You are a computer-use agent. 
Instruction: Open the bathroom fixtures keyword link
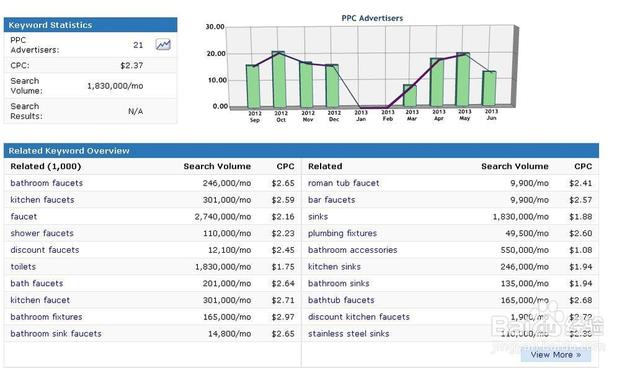(47, 317)
